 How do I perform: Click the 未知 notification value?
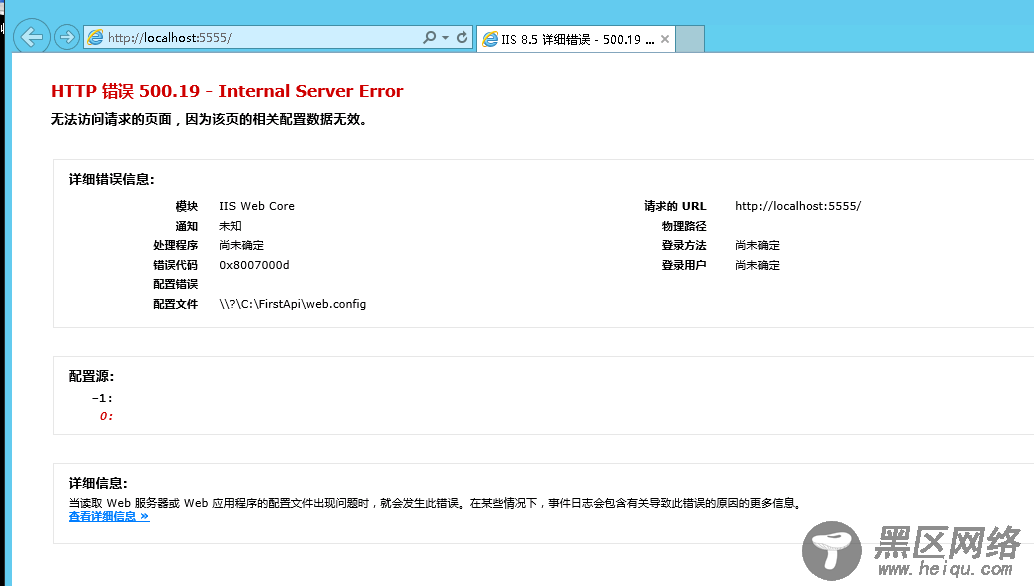pos(230,226)
